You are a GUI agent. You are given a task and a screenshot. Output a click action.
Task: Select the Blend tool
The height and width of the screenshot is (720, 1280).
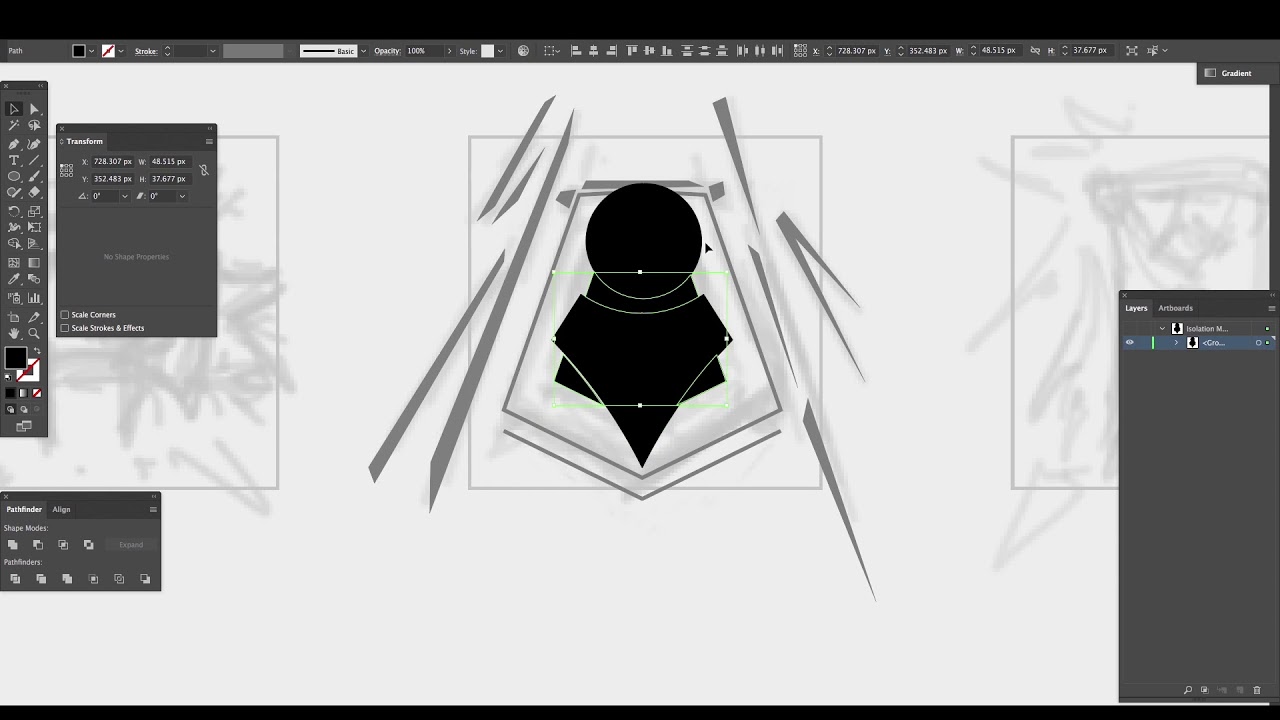click(x=34, y=279)
